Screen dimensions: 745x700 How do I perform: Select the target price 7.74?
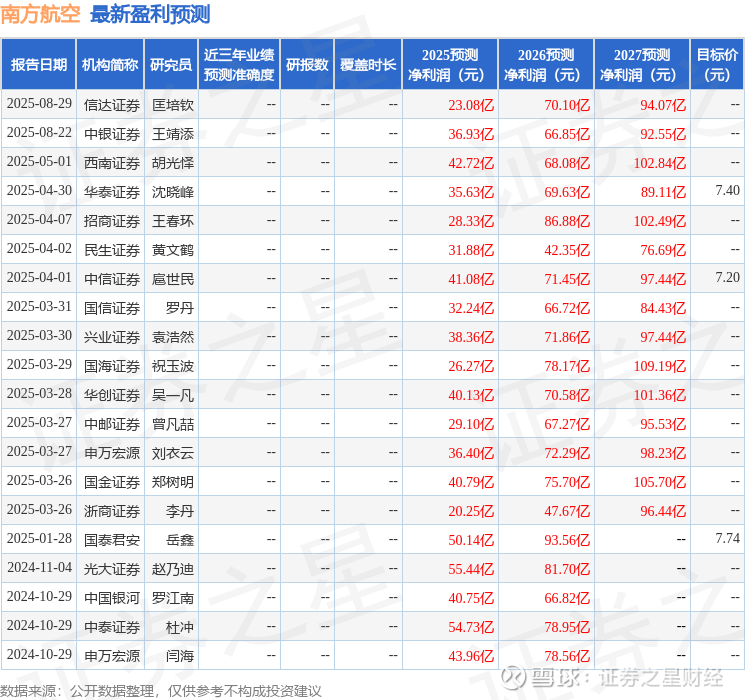(727, 538)
